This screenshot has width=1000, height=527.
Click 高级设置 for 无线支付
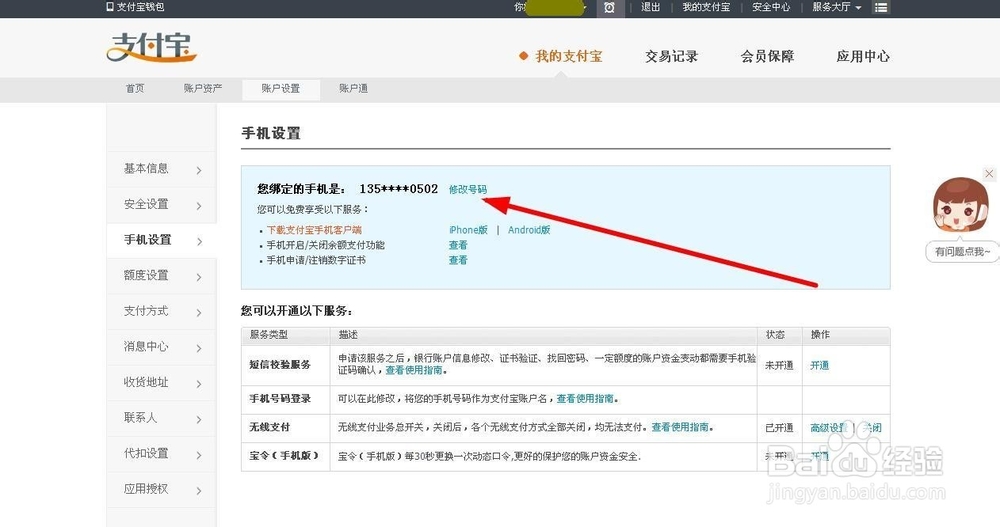(828, 428)
